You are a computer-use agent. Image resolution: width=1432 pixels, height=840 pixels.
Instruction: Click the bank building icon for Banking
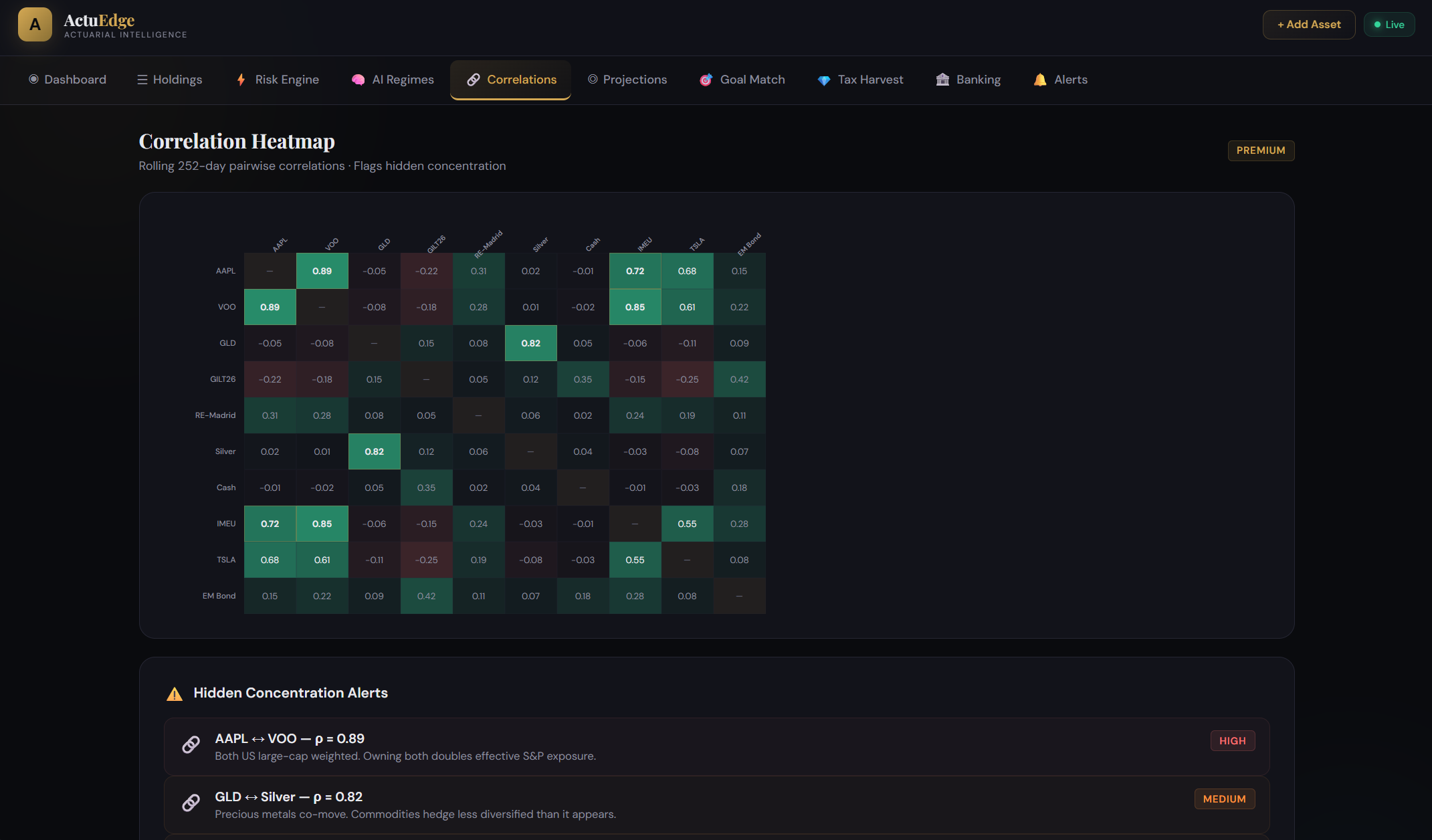tap(942, 80)
